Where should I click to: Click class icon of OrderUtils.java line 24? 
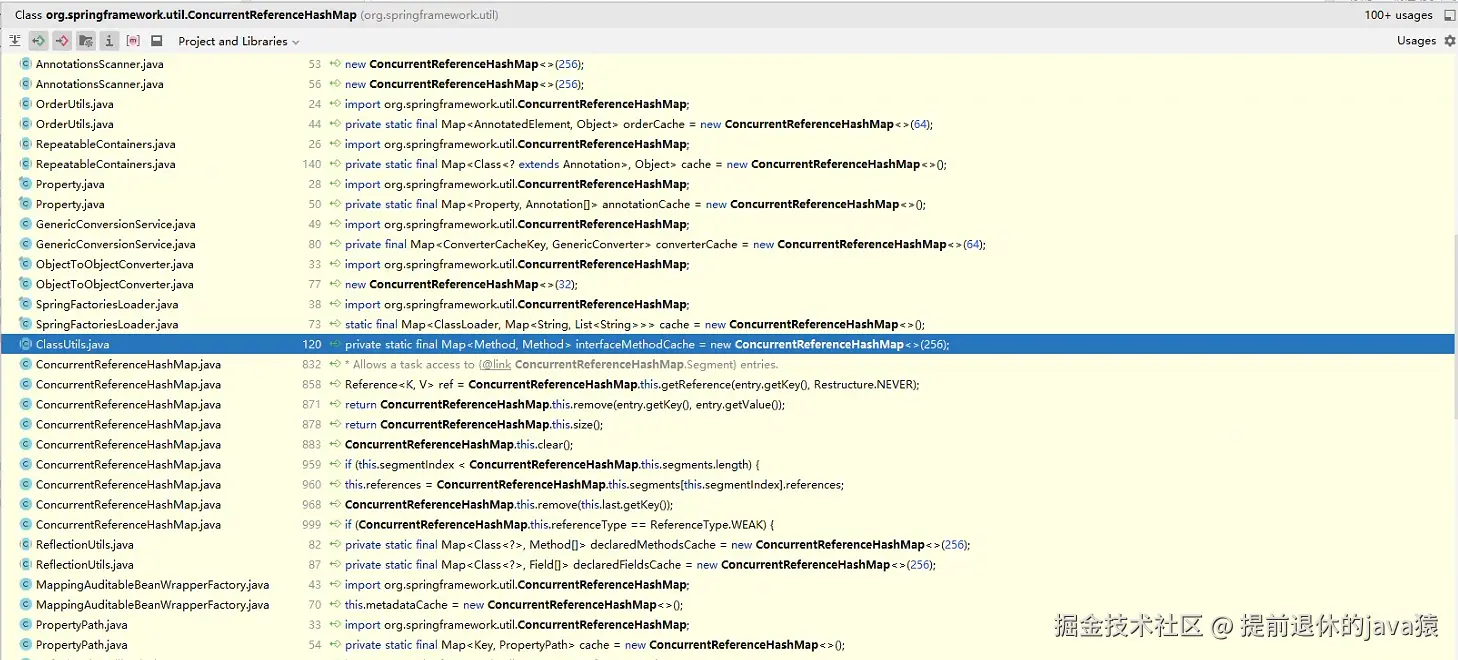[x=26, y=104]
